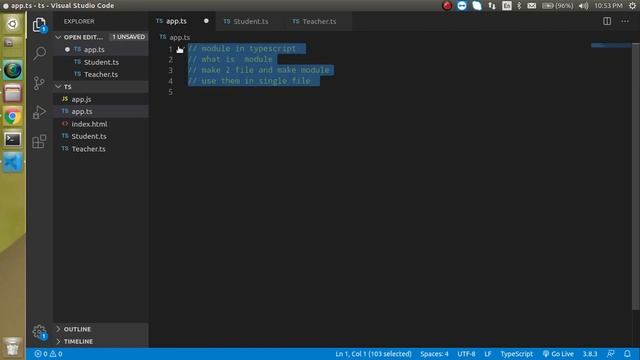The width and height of the screenshot is (640, 360).
Task: Open app.ts in the TS folder
Action: (101, 111)
